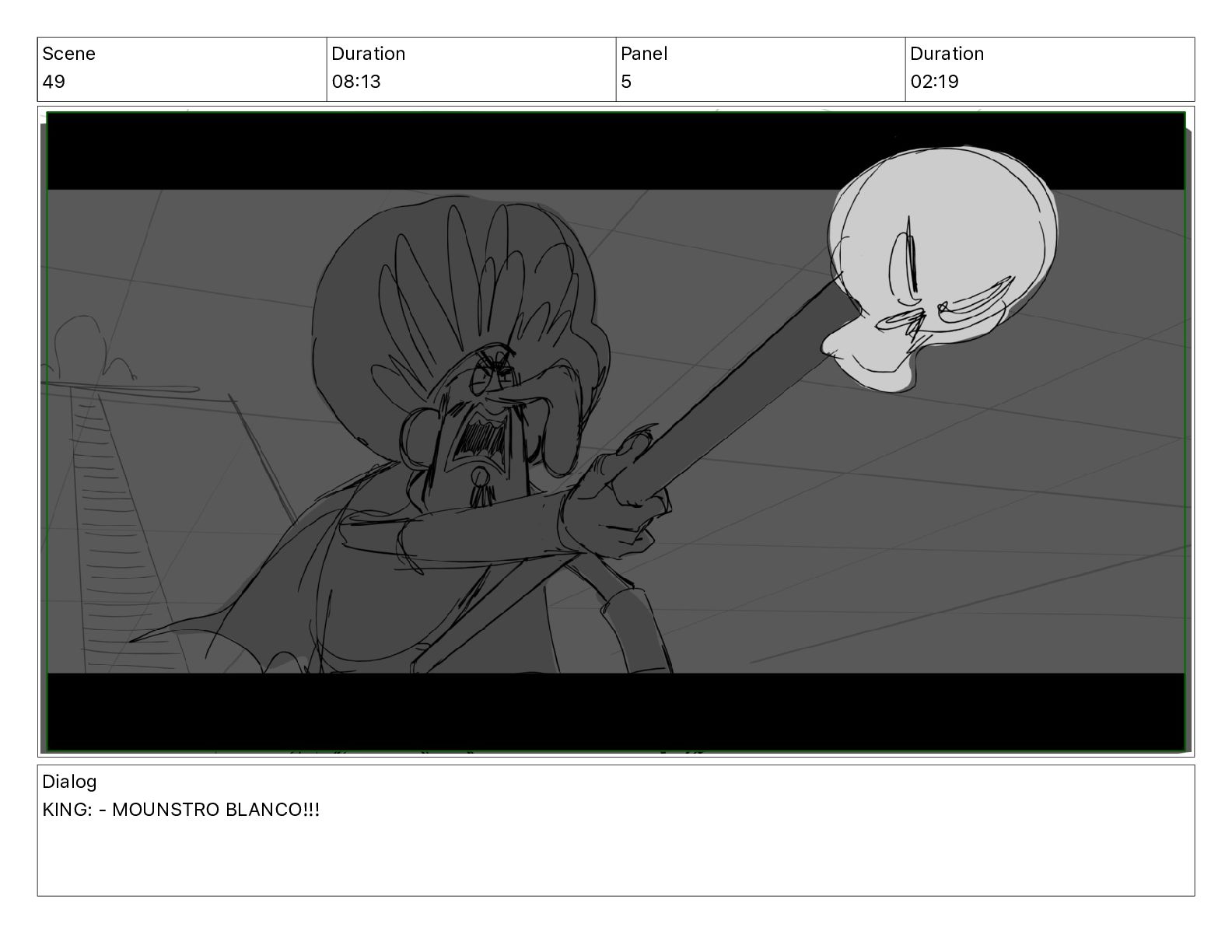Click the scene Duration label beside Scene

(368, 54)
